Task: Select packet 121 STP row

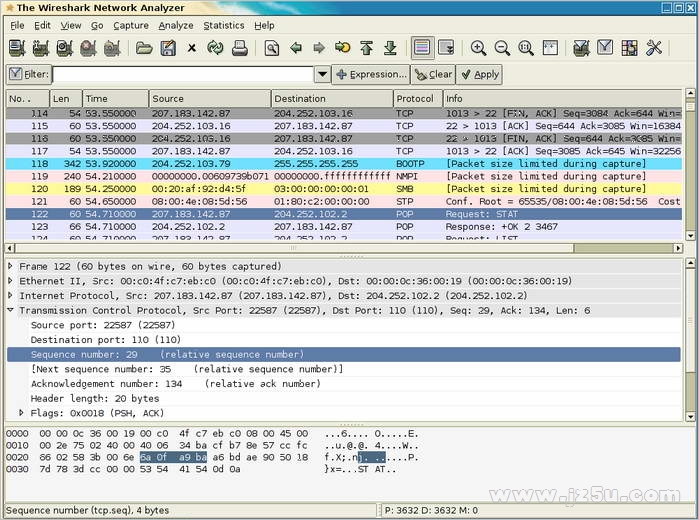Action: tap(344, 201)
